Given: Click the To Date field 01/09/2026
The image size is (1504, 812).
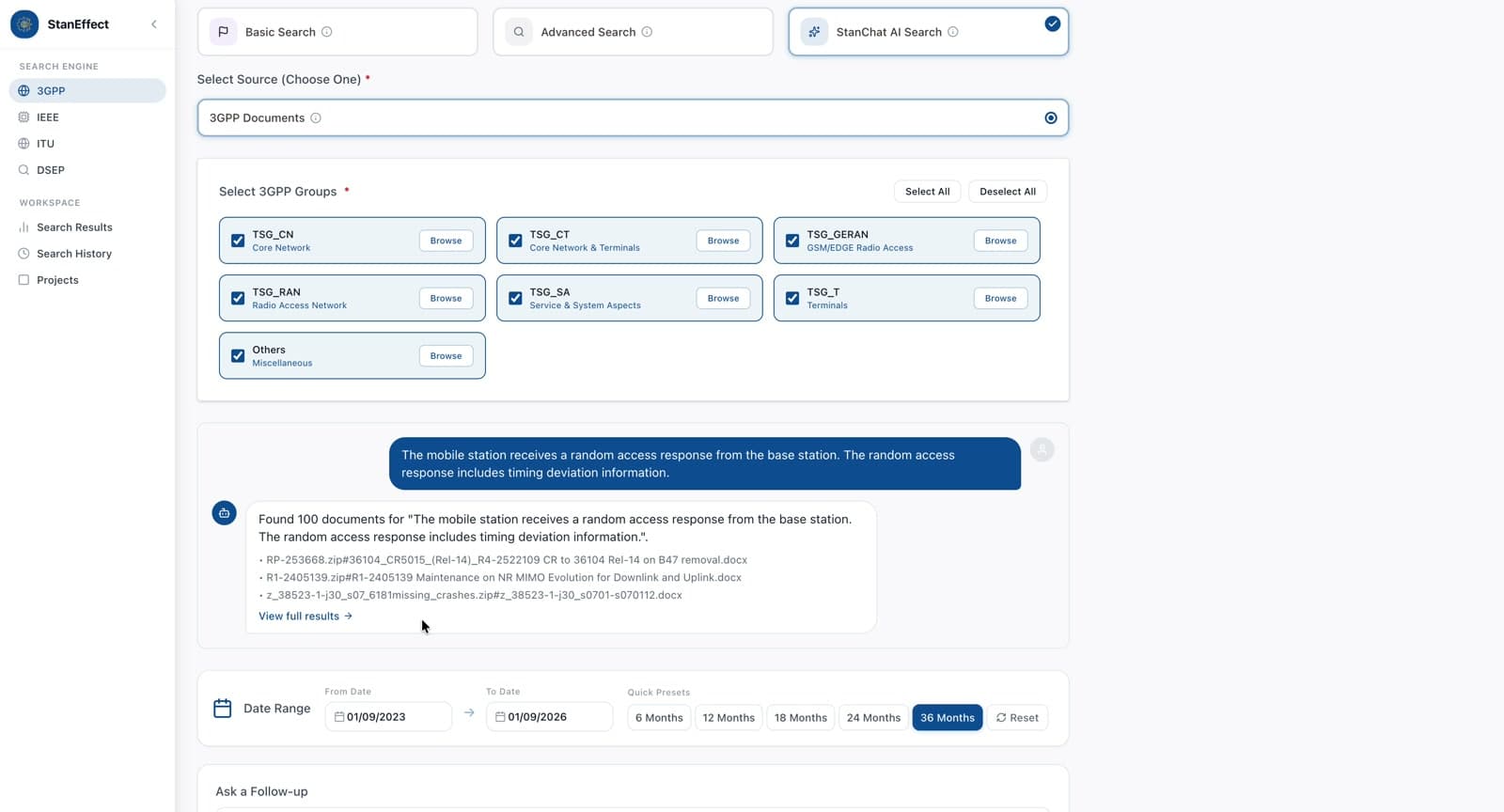Looking at the screenshot, I should click(x=550, y=717).
